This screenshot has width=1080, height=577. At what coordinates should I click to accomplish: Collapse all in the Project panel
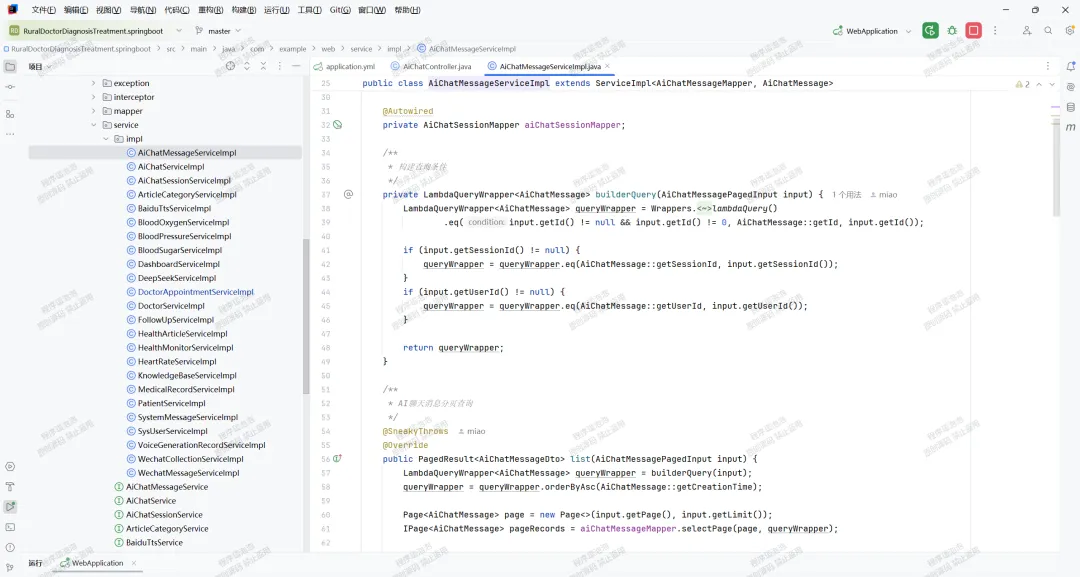(263, 66)
